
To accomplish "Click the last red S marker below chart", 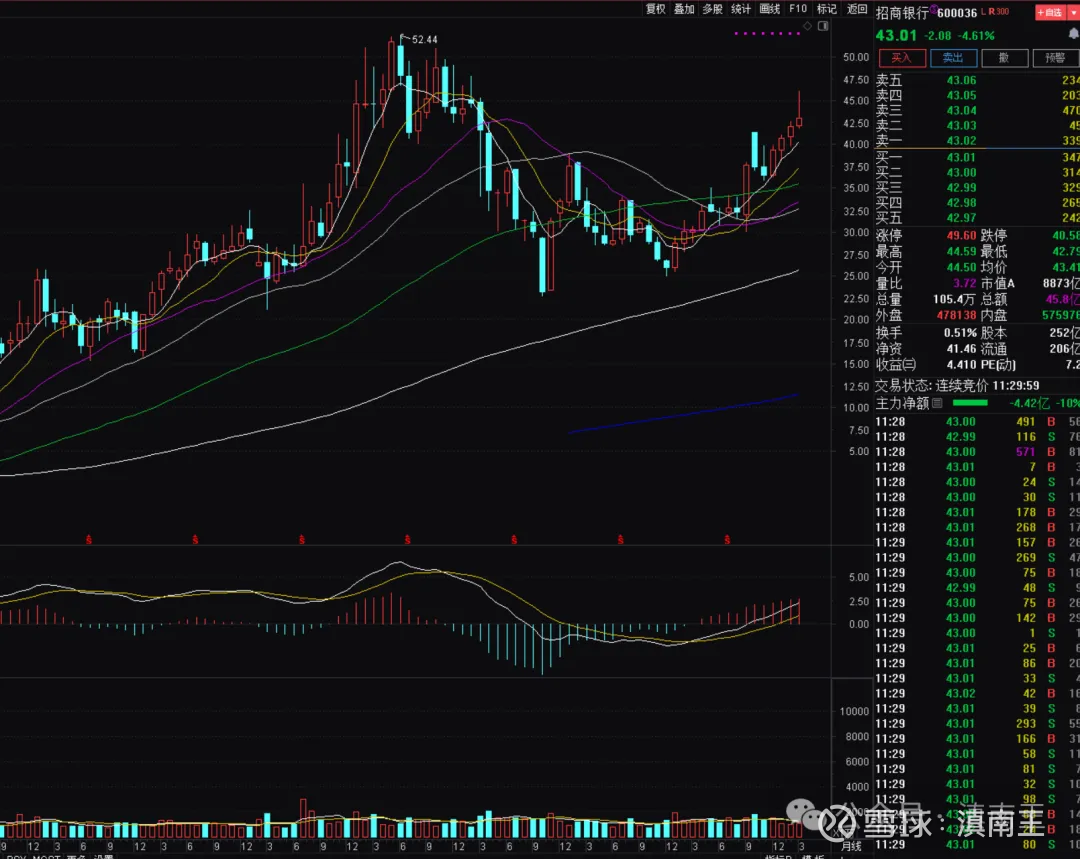I will coord(727,539).
